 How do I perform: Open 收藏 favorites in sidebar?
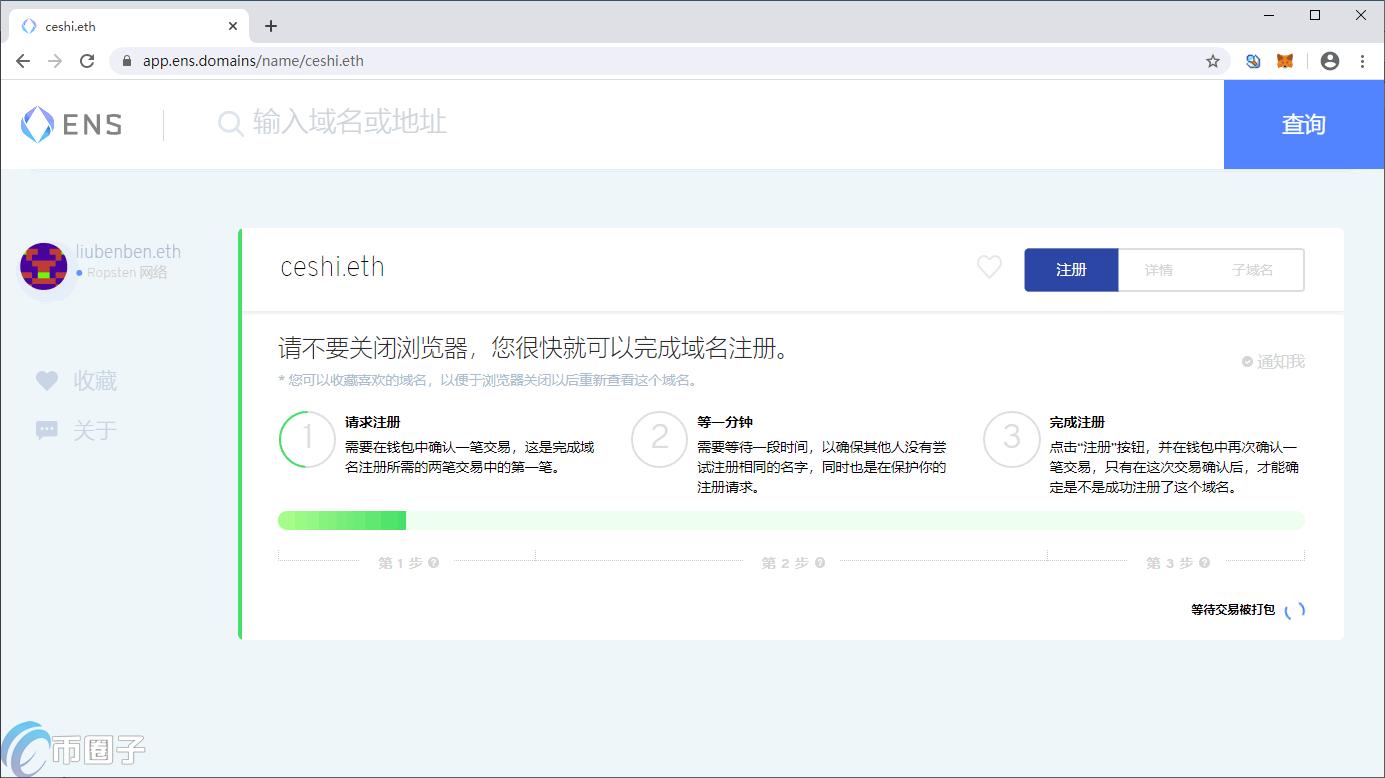point(95,381)
